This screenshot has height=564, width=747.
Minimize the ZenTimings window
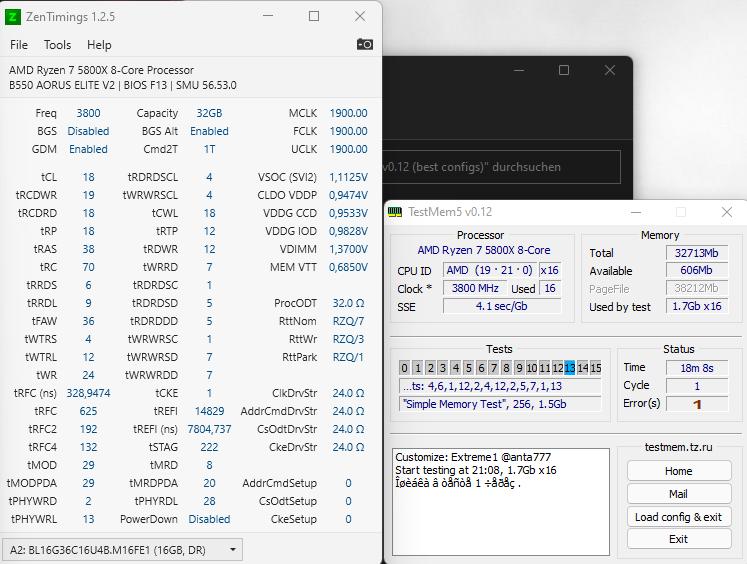coord(268,16)
